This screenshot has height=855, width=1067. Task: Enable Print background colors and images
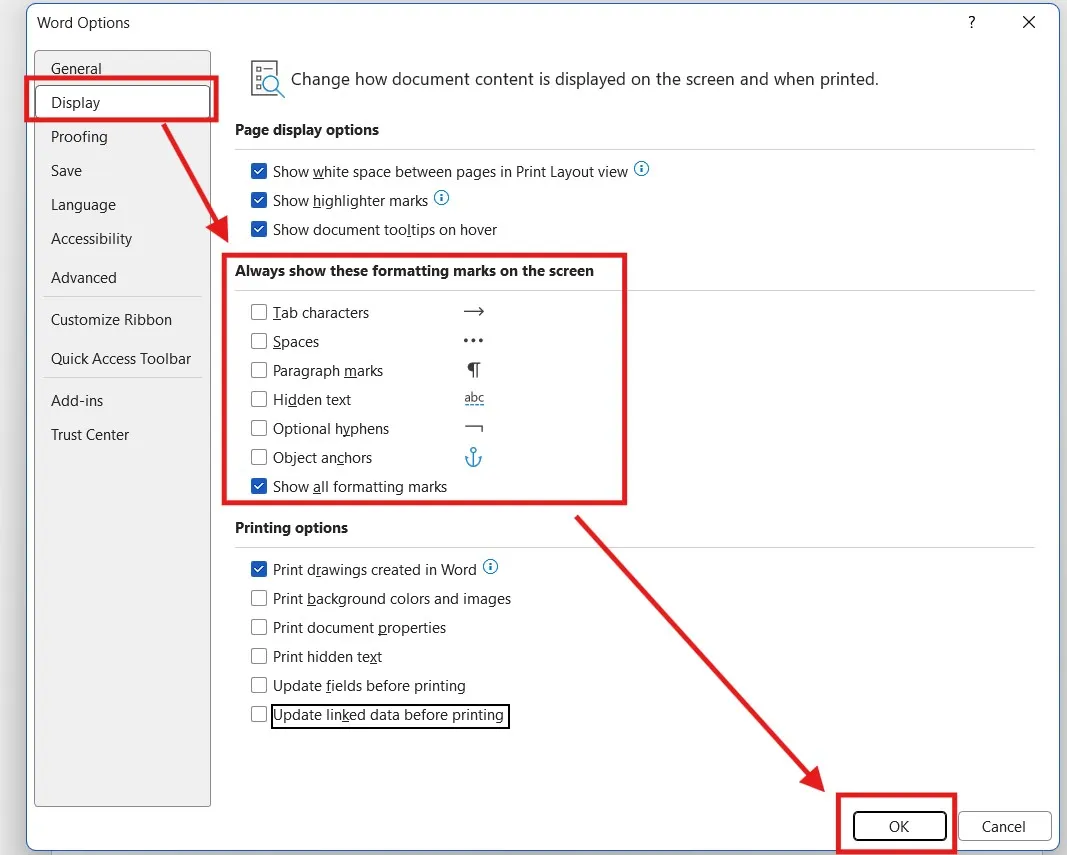pos(259,598)
